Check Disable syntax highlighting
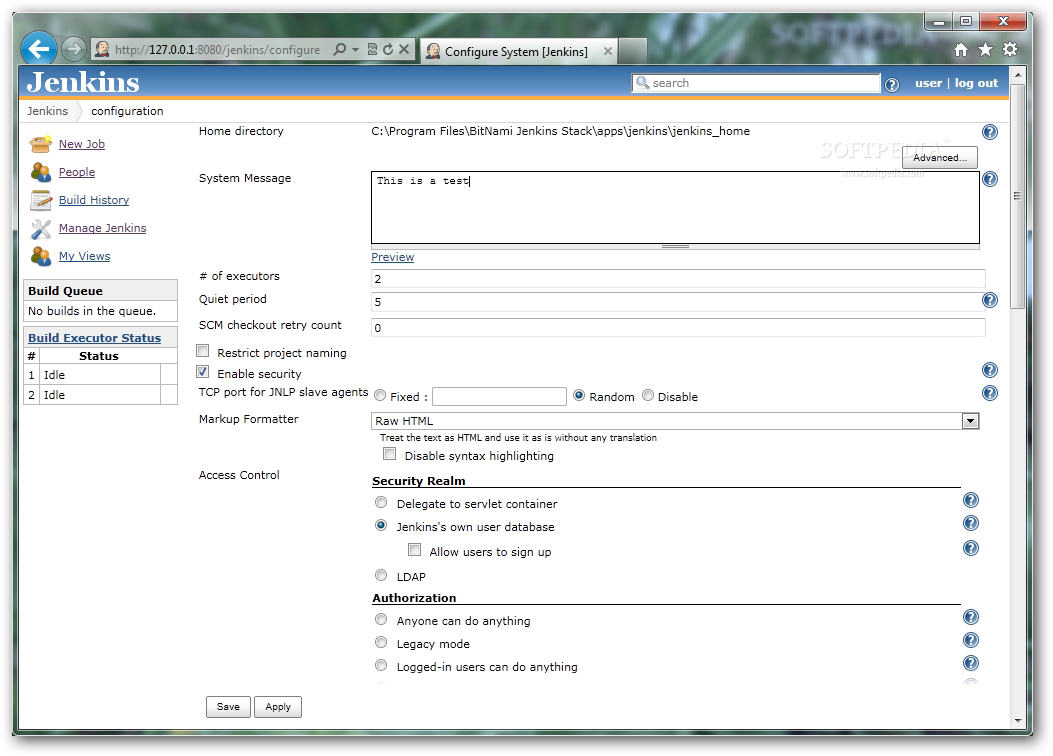Viewport: 1053px width, 756px height. pyautogui.click(x=390, y=454)
